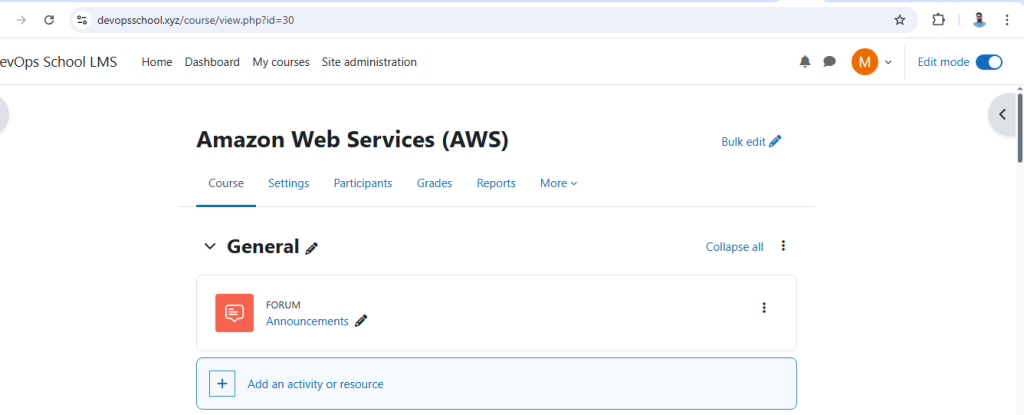Reload the page with the refresh icon

[49, 20]
